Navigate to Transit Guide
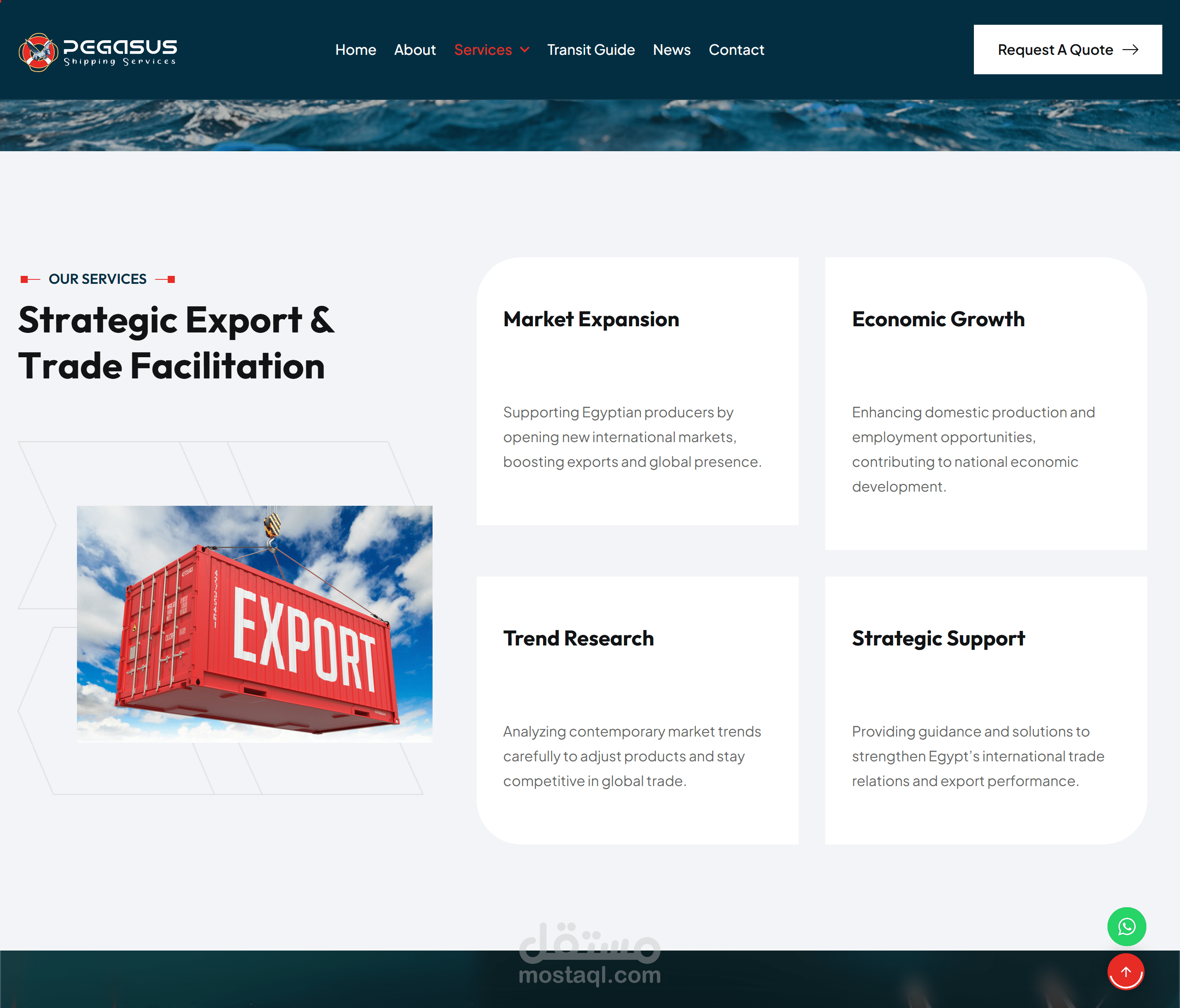The image size is (1180, 1008). pyautogui.click(x=590, y=50)
